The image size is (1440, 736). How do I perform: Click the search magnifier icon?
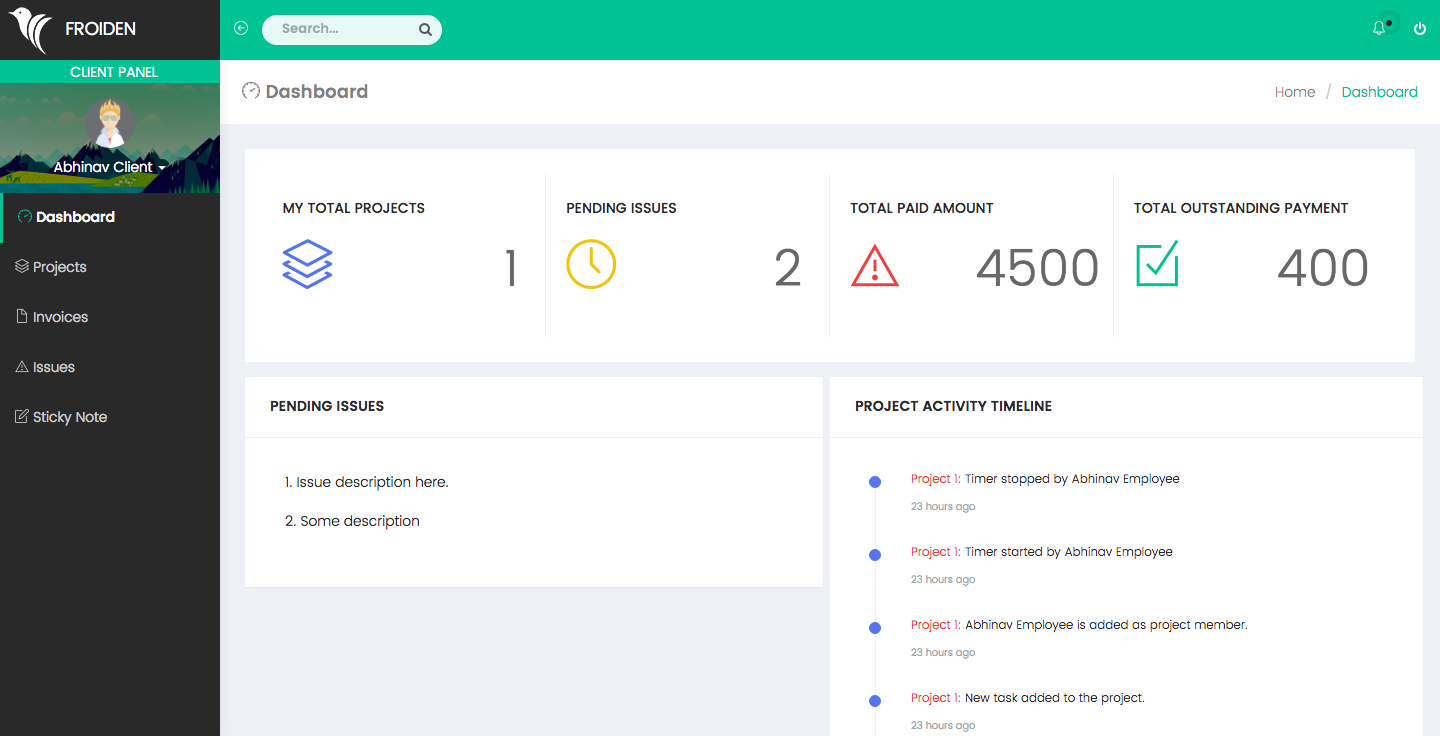[425, 30]
